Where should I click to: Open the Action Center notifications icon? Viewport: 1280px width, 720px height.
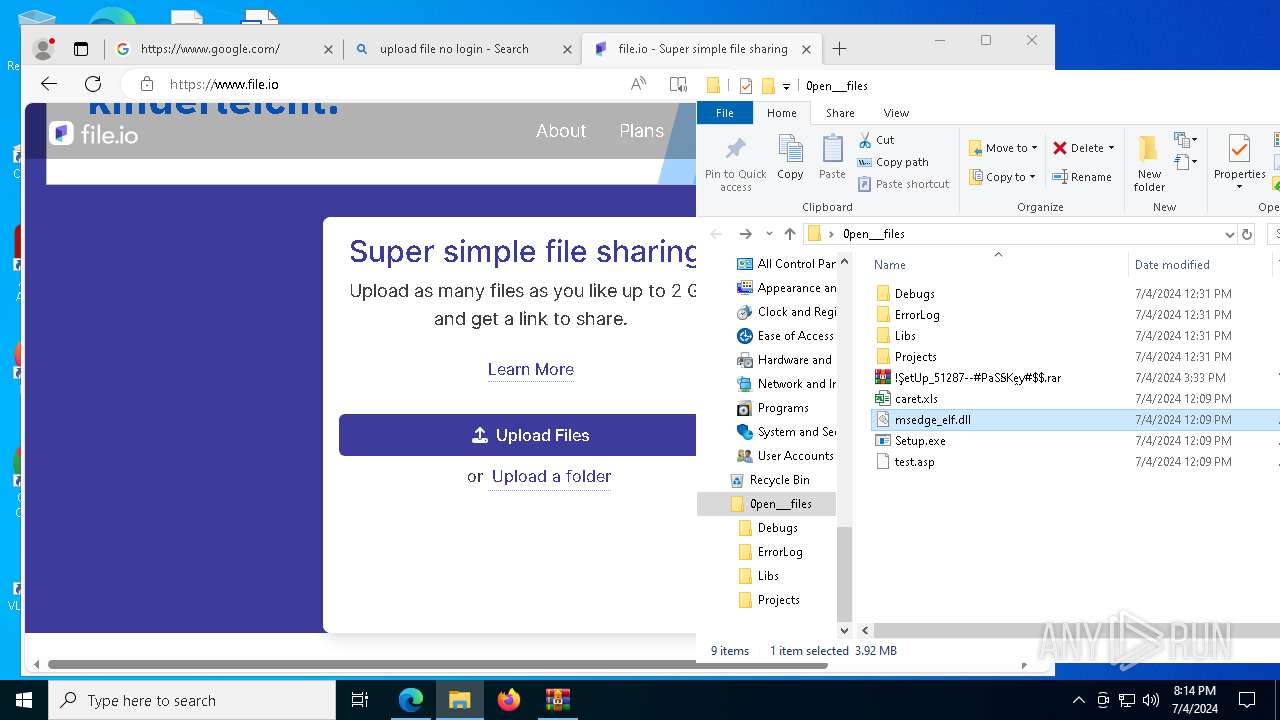(1247, 700)
